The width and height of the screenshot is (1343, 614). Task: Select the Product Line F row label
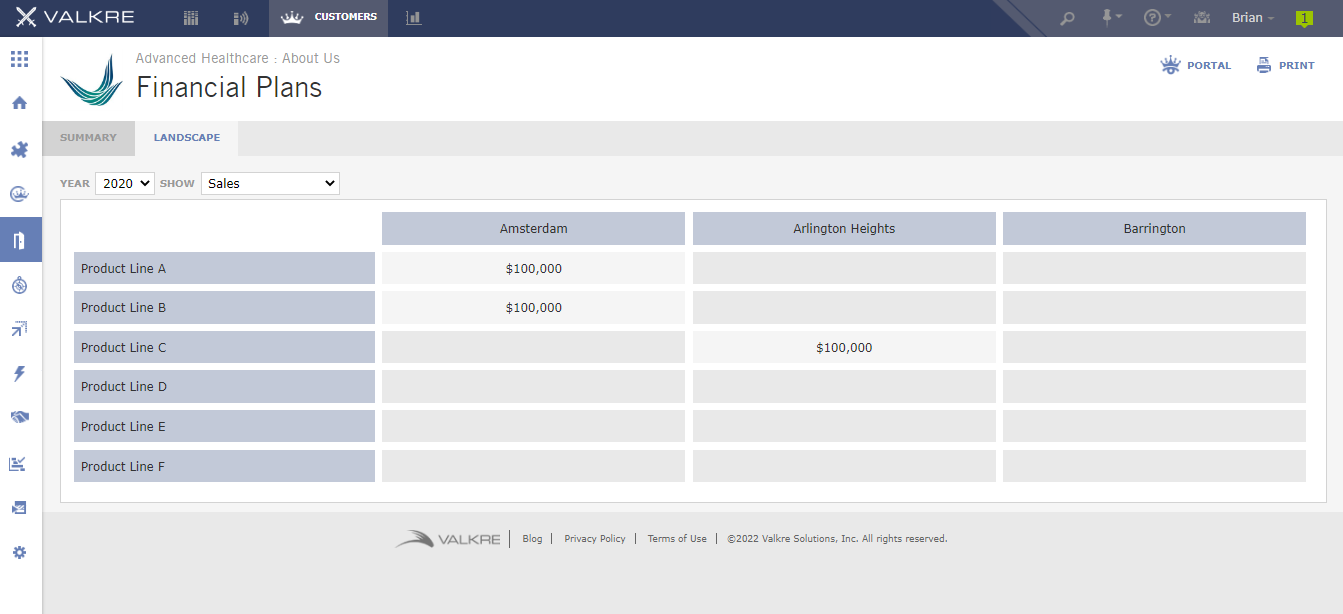coord(224,466)
